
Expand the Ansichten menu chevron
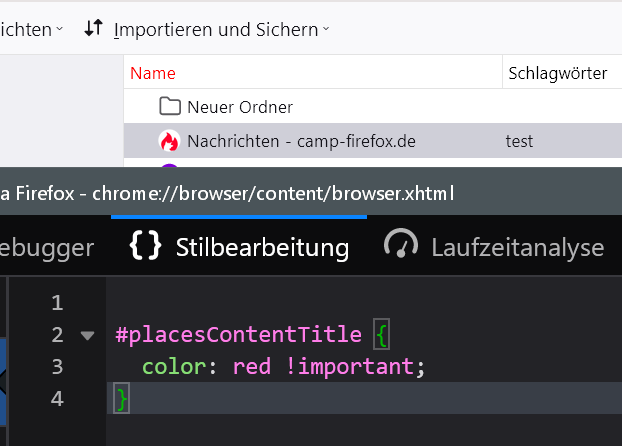click(59, 30)
